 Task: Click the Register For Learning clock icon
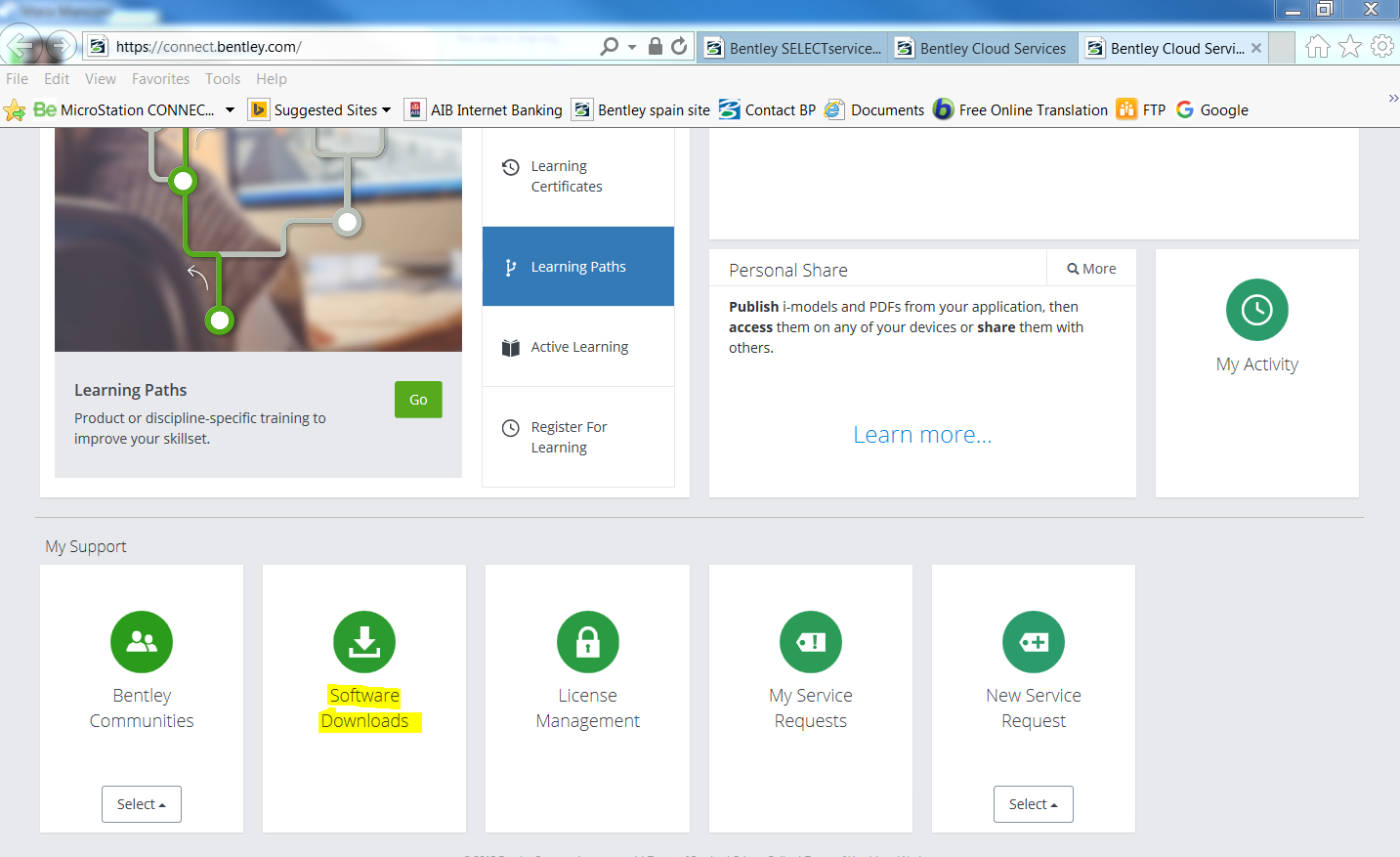pyautogui.click(x=510, y=428)
